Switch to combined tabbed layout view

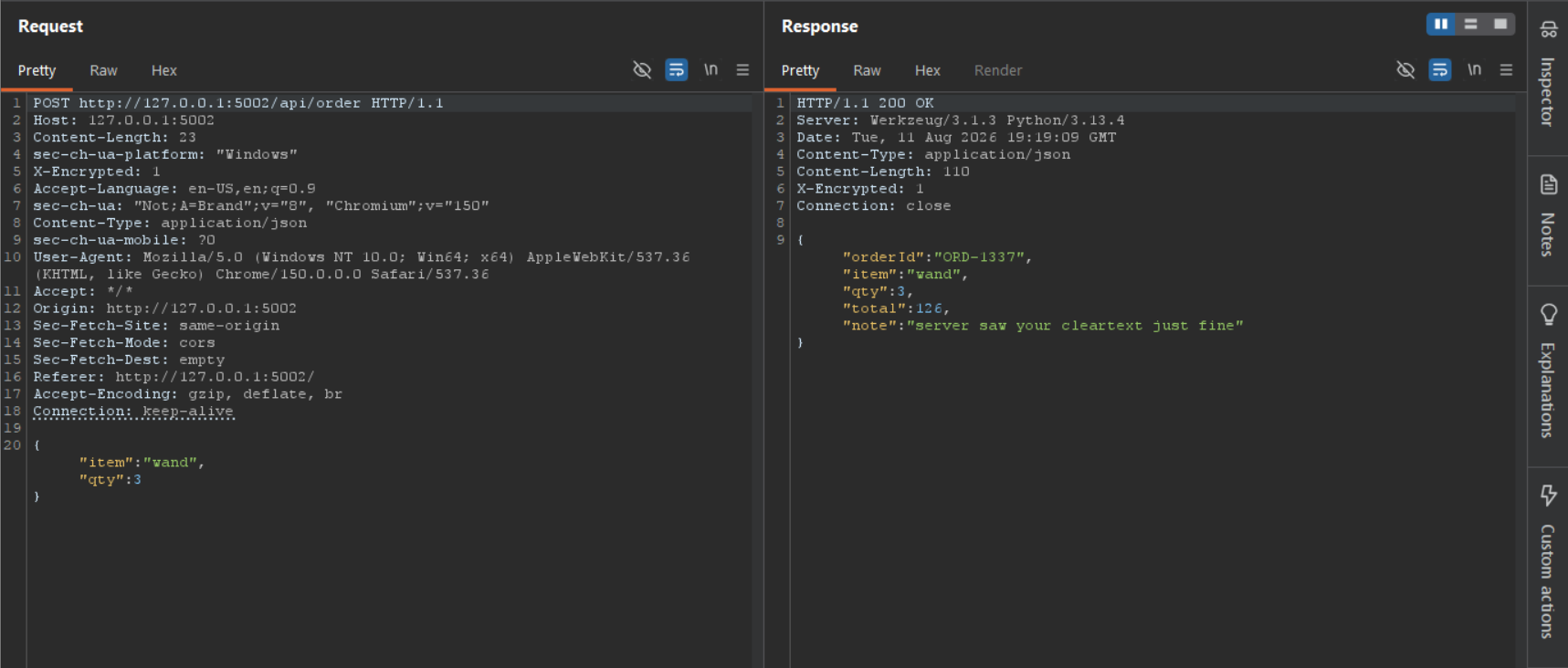[x=1500, y=25]
